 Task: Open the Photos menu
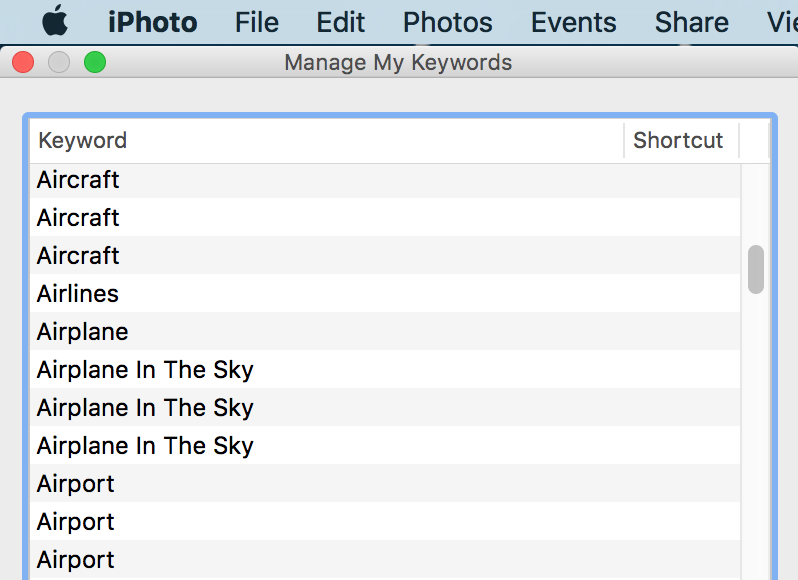point(448,22)
